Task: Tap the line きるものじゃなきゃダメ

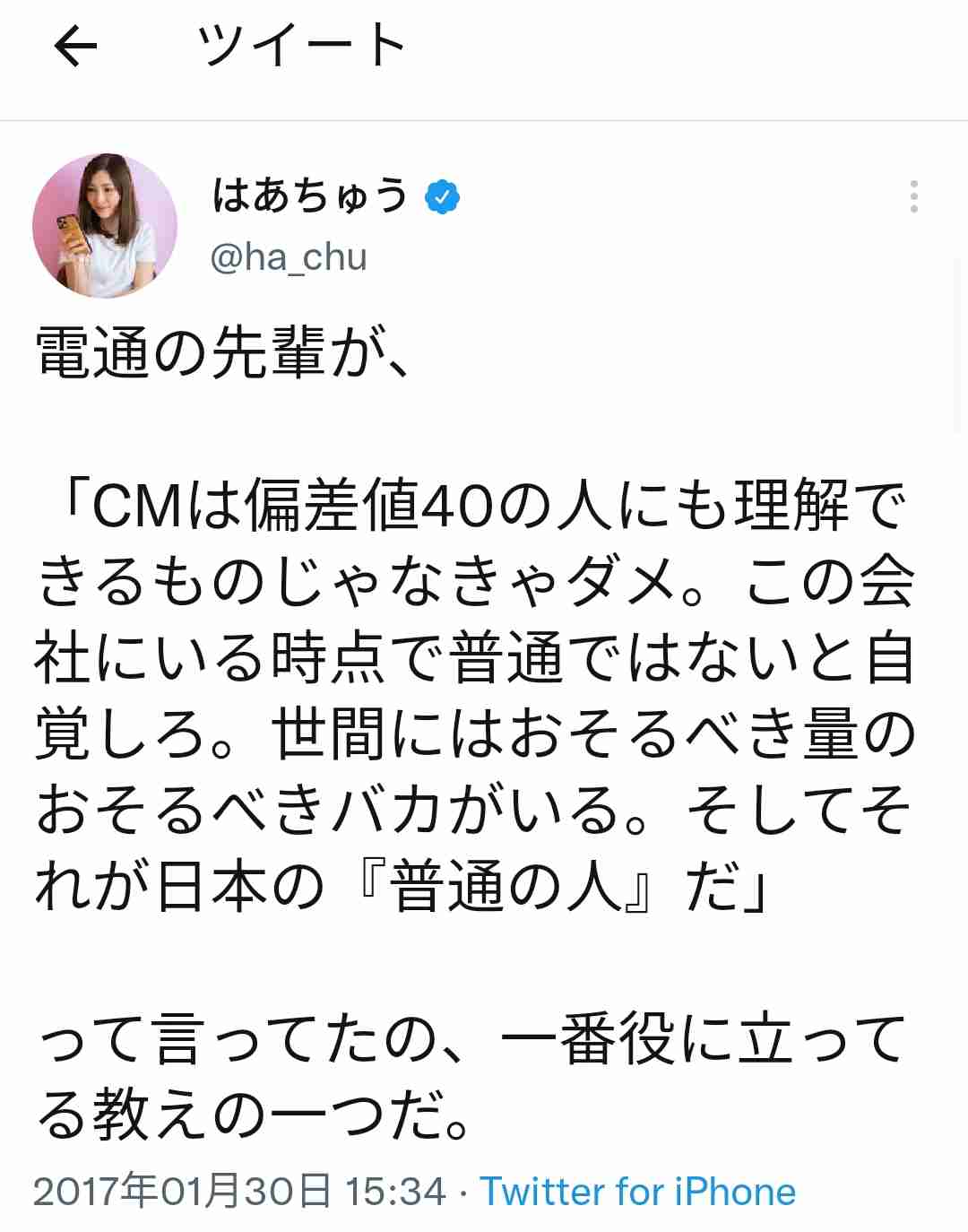Action: (x=475, y=582)
